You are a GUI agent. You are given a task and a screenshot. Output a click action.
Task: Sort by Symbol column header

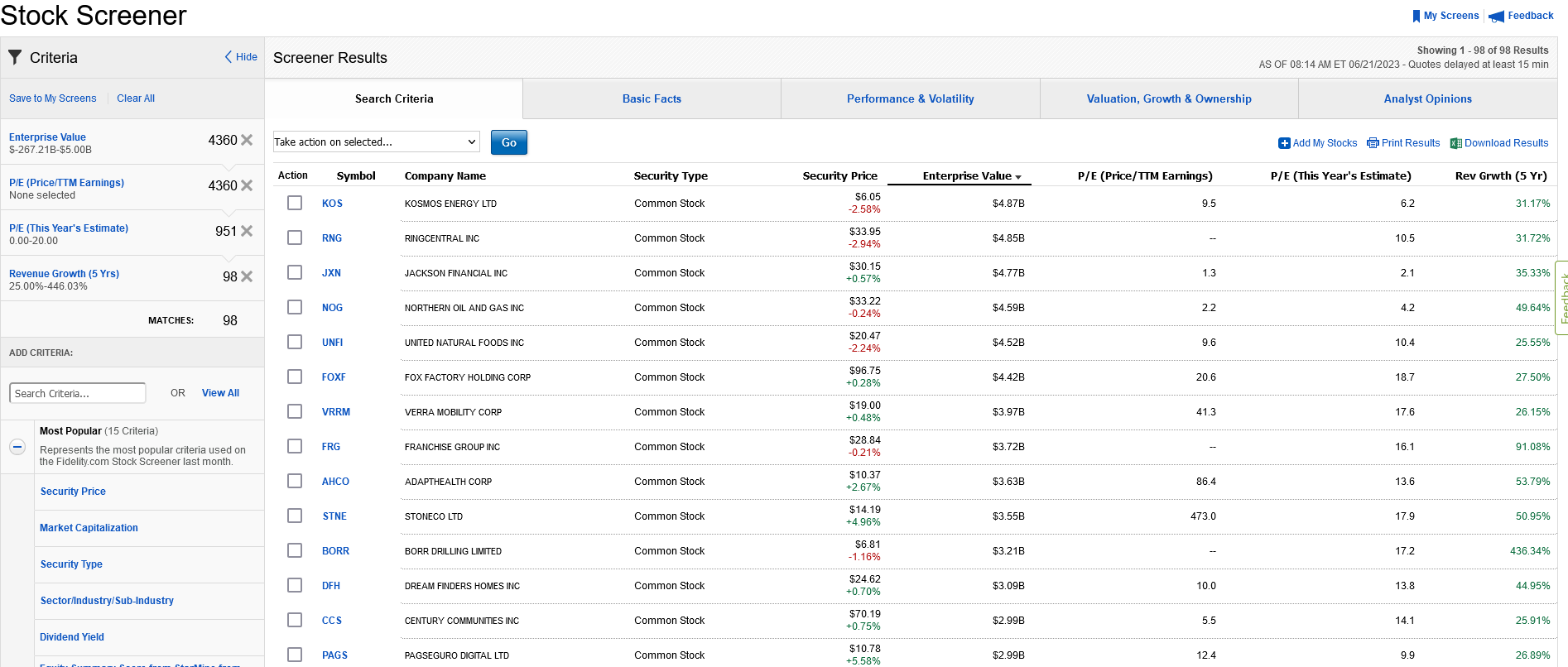(356, 175)
